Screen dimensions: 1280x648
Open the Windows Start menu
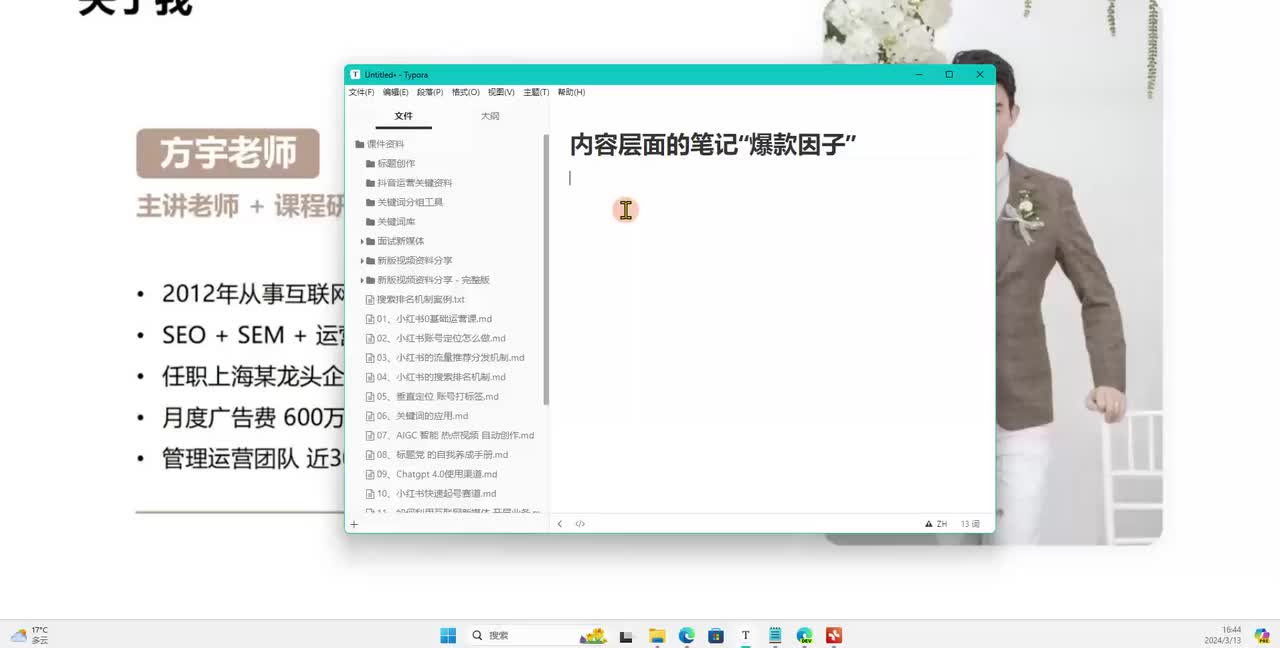tap(448, 635)
